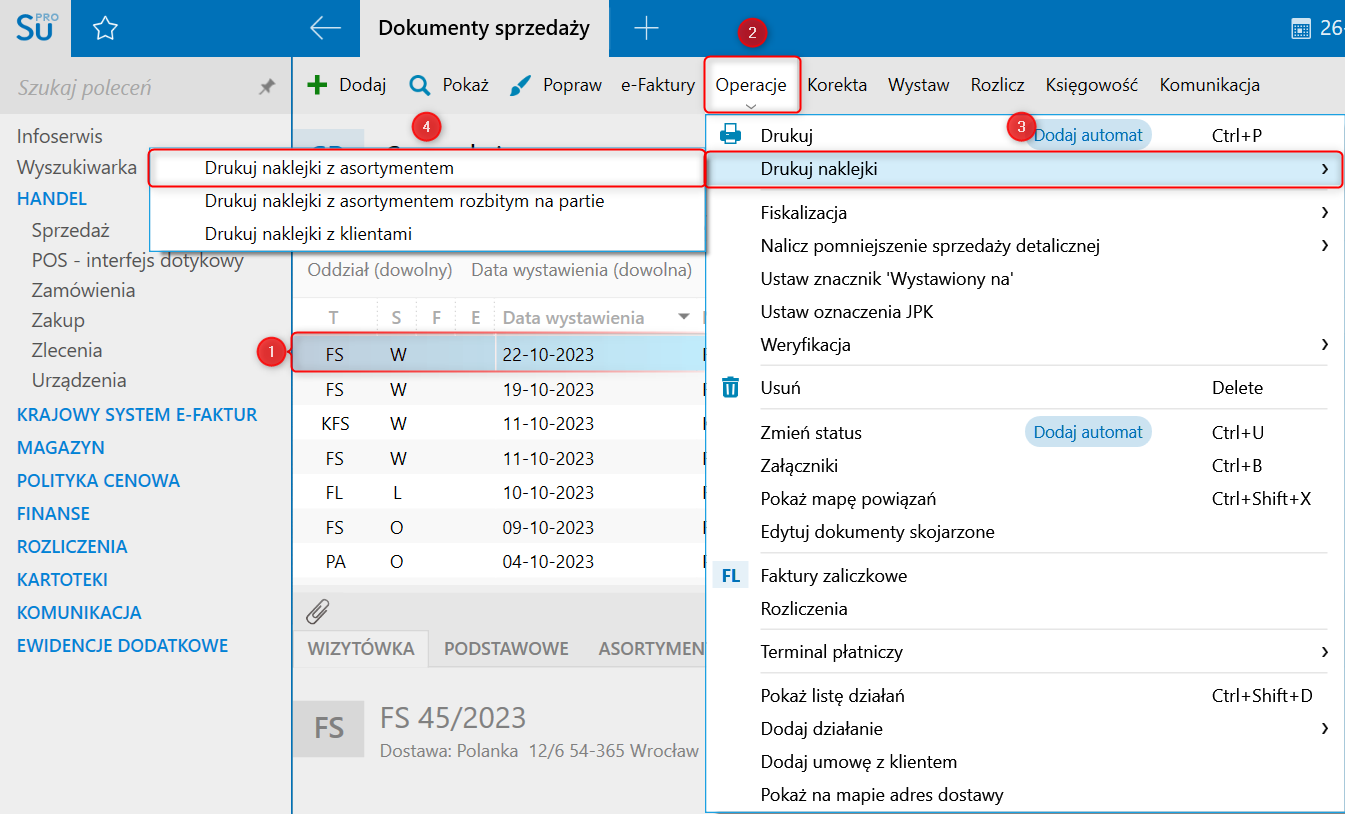Open the POLITYKA CENOWA section
Image resolution: width=1345 pixels, height=814 pixels.
pyautogui.click(x=98, y=480)
